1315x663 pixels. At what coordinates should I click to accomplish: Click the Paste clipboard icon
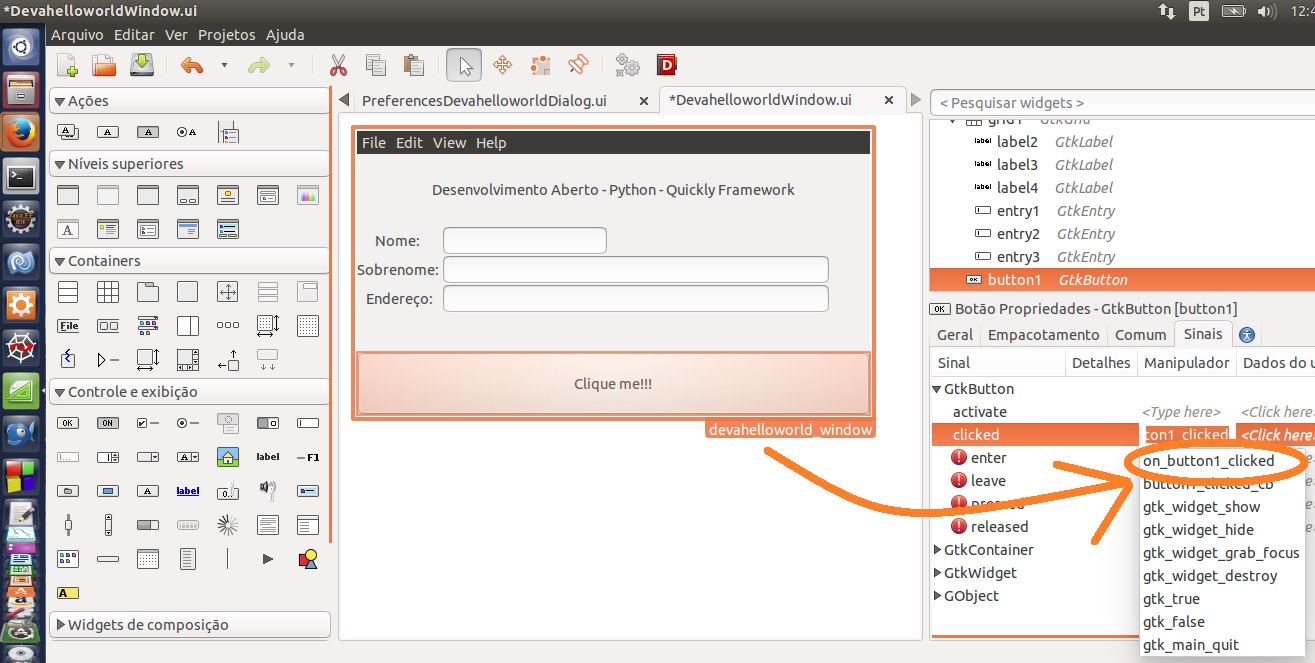[x=414, y=66]
